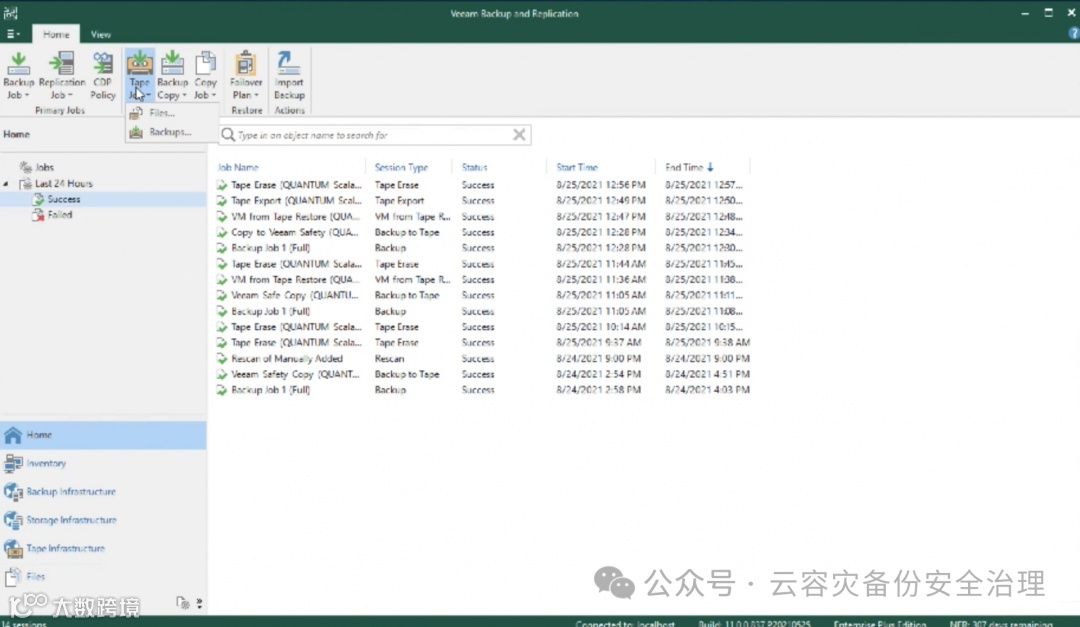The image size is (1080, 627).
Task: Select the Success tree node
Action: (63, 199)
